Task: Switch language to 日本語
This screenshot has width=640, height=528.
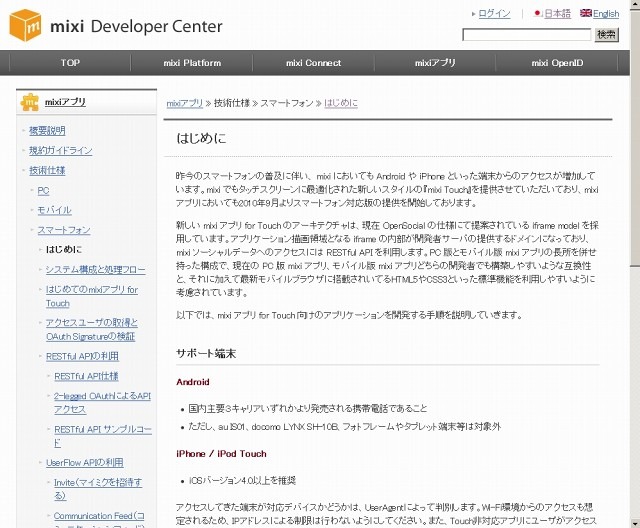Action: pos(557,13)
